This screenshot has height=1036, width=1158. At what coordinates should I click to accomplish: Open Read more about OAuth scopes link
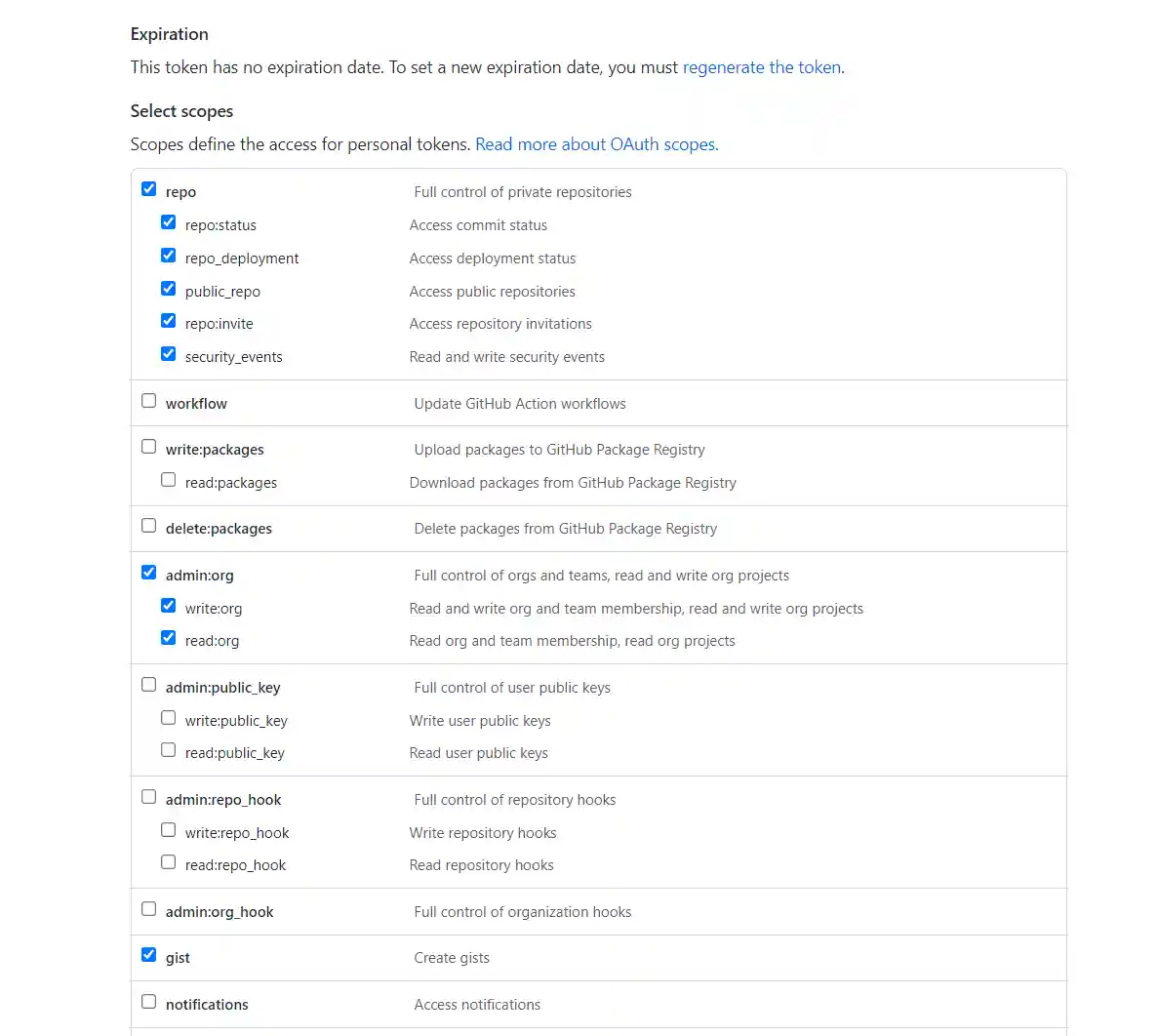596,144
